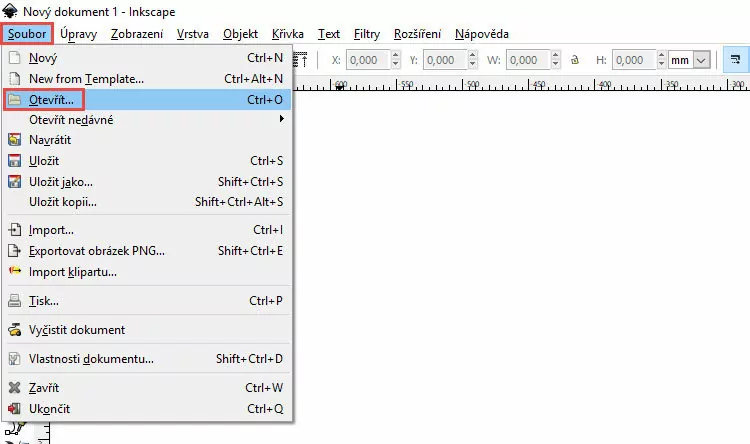Choose Uložit jako from menu
Image resolution: width=750 pixels, height=444 pixels.
61,182
